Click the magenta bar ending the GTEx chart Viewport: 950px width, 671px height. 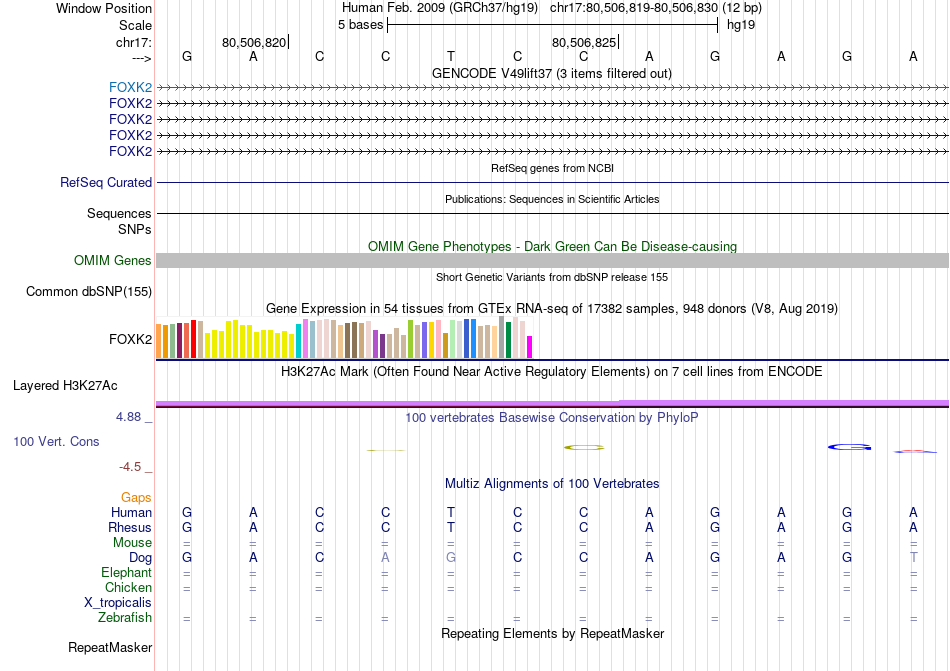point(529,348)
